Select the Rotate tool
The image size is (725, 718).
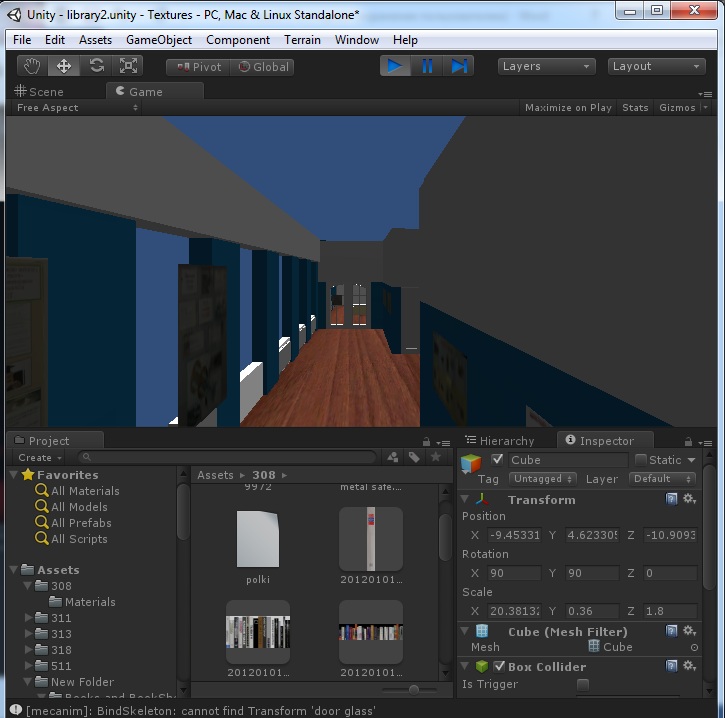[x=97, y=66]
